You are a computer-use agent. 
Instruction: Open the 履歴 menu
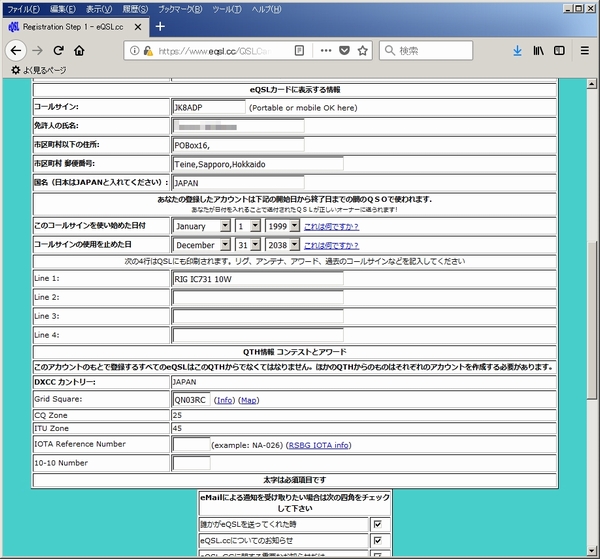tap(135, 9)
